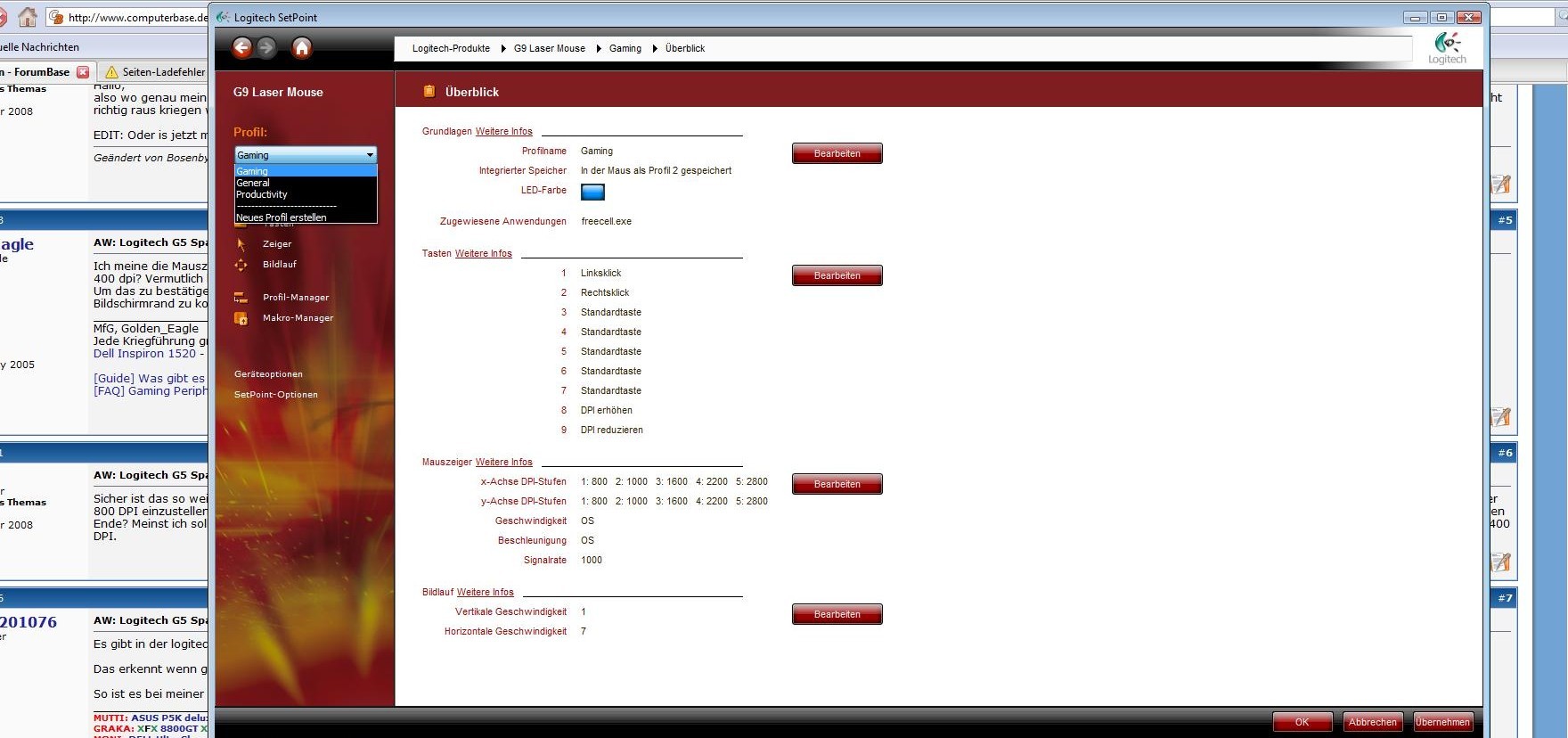Click the Bildlauf scroll-arrows icon

(241, 265)
